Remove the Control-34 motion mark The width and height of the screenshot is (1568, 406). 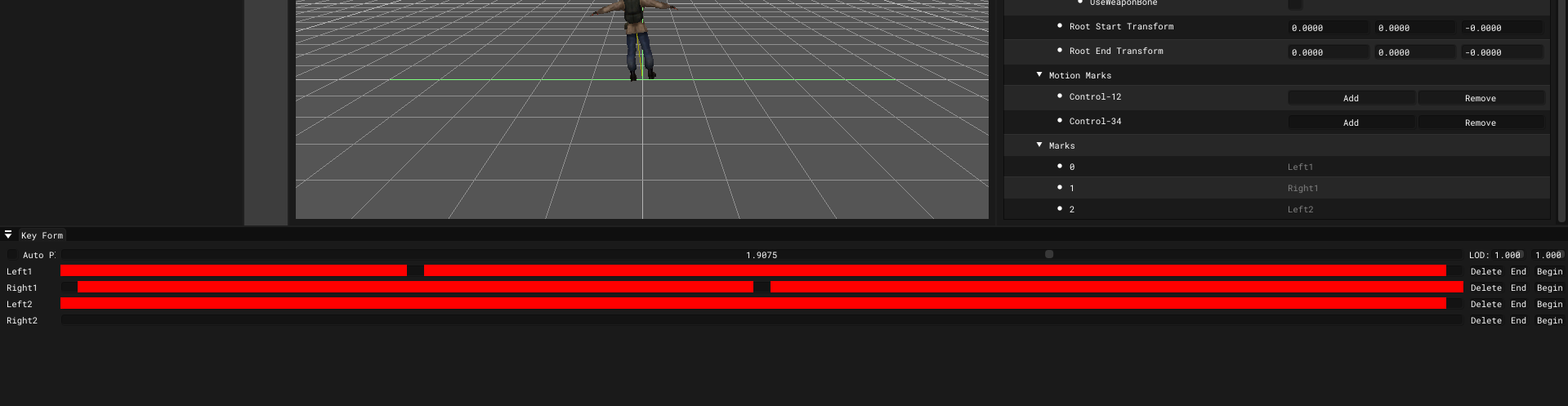point(1480,123)
